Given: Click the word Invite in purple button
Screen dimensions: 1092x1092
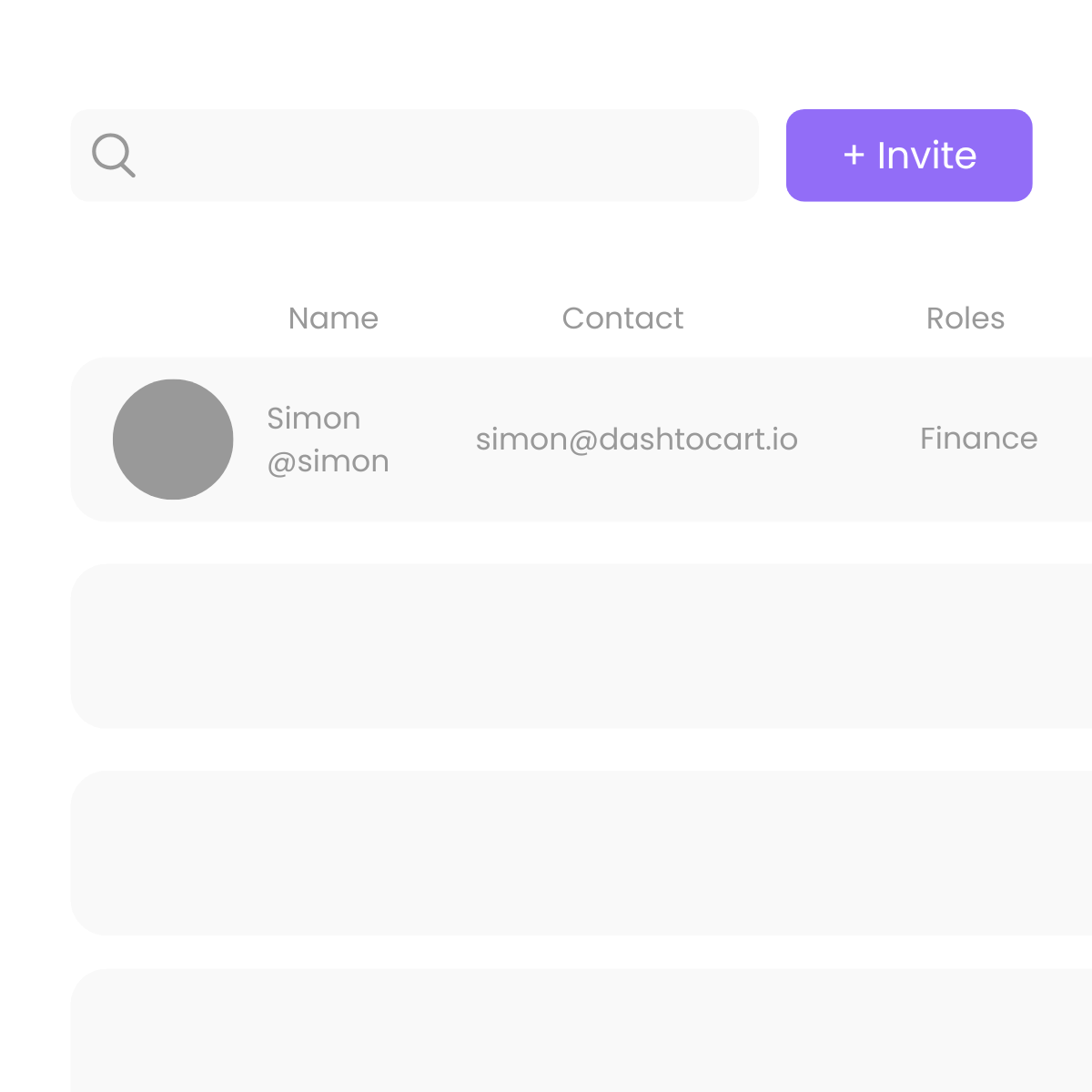Looking at the screenshot, I should [x=927, y=156].
